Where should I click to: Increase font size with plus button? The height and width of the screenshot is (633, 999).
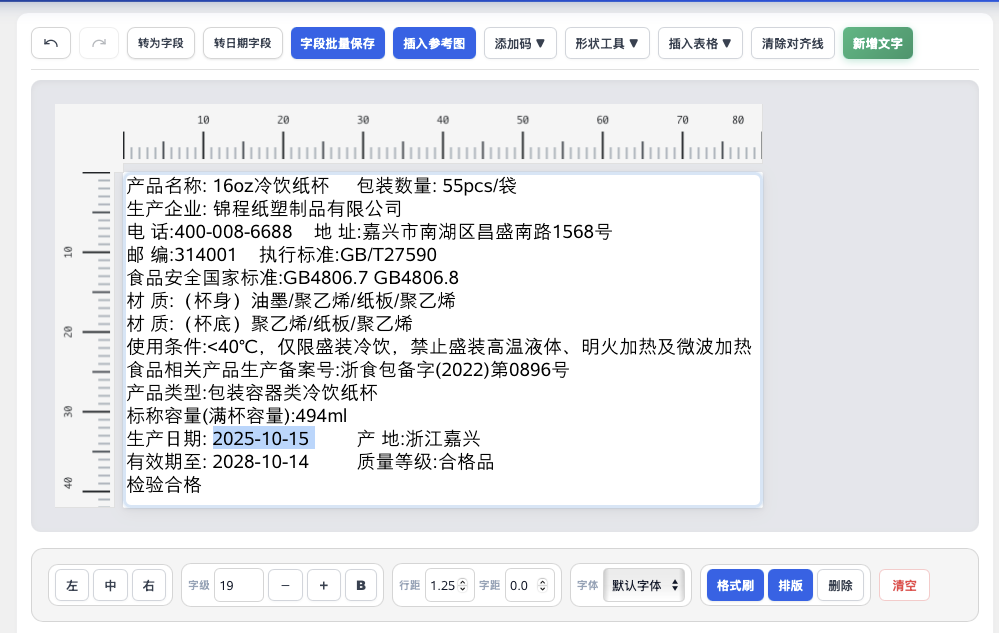click(324, 585)
